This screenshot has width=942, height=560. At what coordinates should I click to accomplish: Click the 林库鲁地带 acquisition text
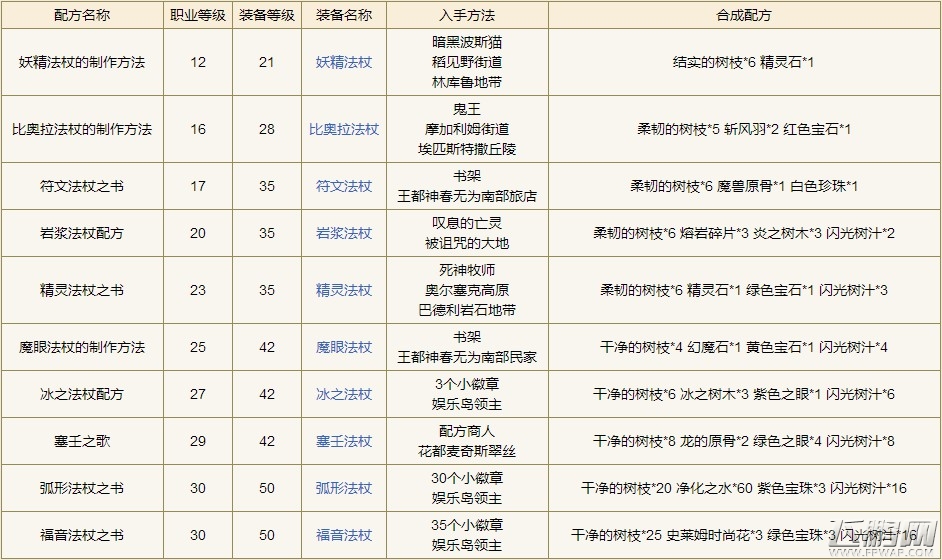[x=467, y=82]
